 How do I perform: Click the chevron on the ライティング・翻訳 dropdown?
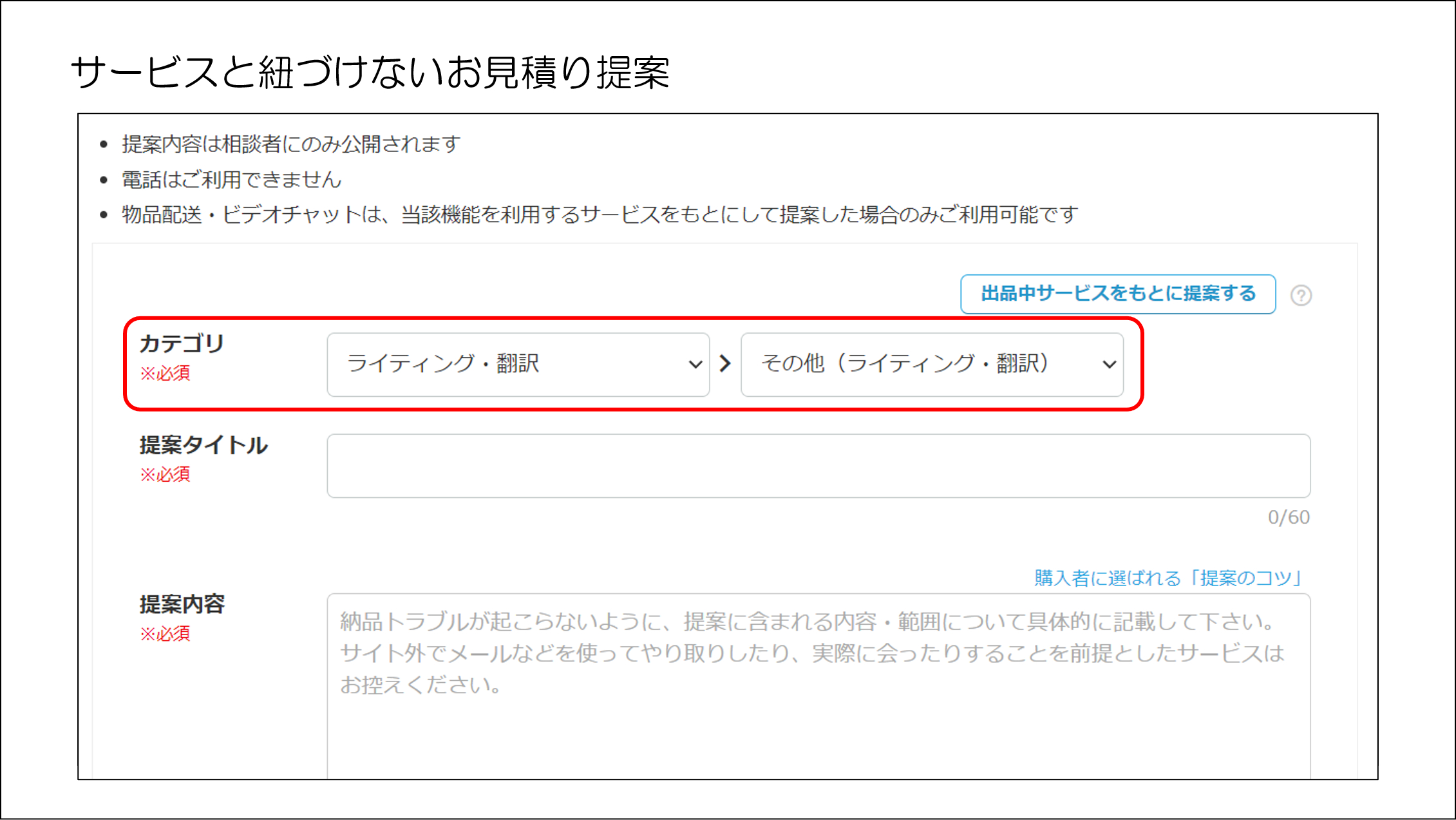click(694, 365)
